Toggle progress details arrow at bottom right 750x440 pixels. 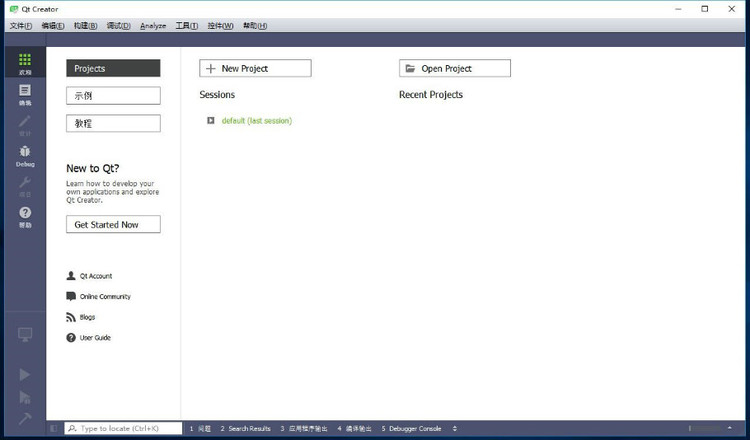[729, 428]
